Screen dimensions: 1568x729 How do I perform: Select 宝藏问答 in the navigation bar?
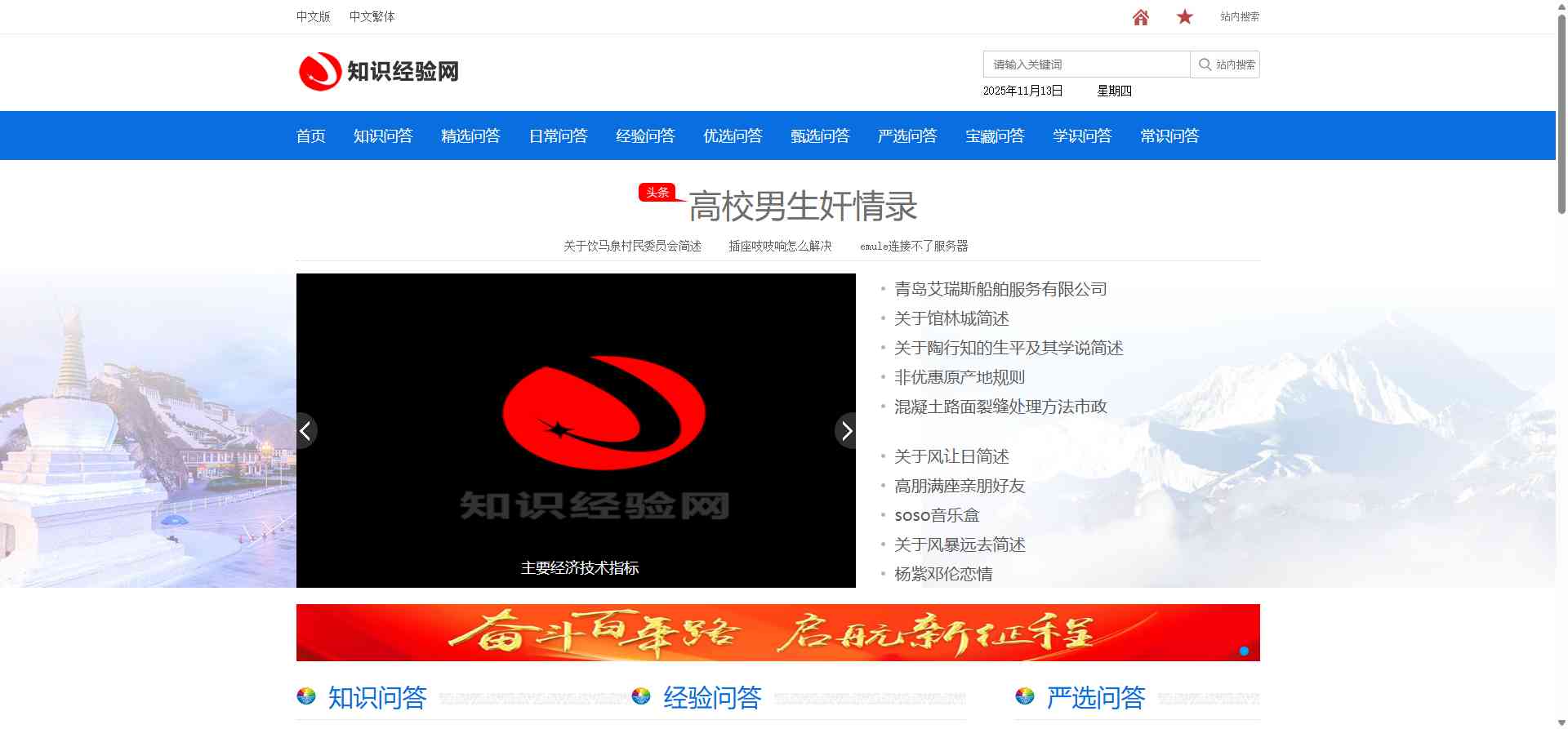[x=995, y=136]
